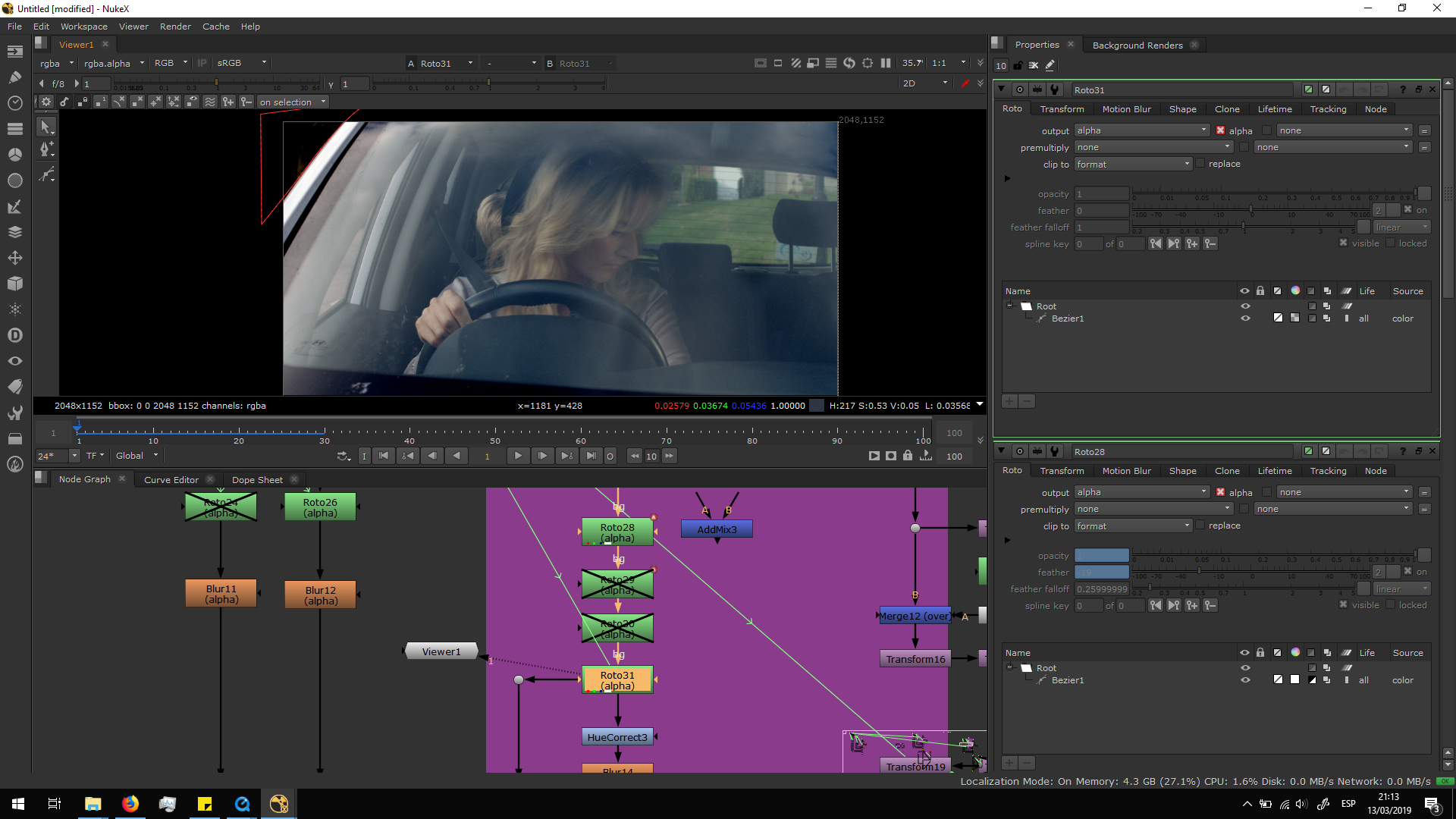The height and width of the screenshot is (819, 1456).
Task: Click the feather falloff field in Roto28
Action: [1102, 589]
